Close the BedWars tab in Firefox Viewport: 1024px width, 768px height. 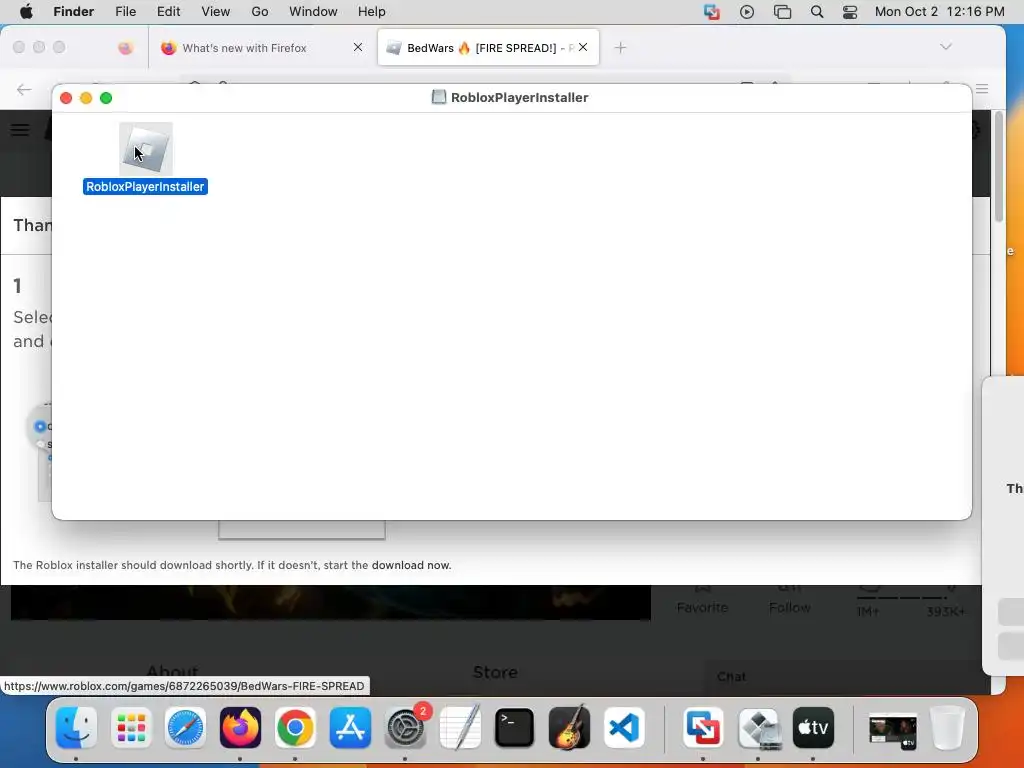click(x=583, y=47)
